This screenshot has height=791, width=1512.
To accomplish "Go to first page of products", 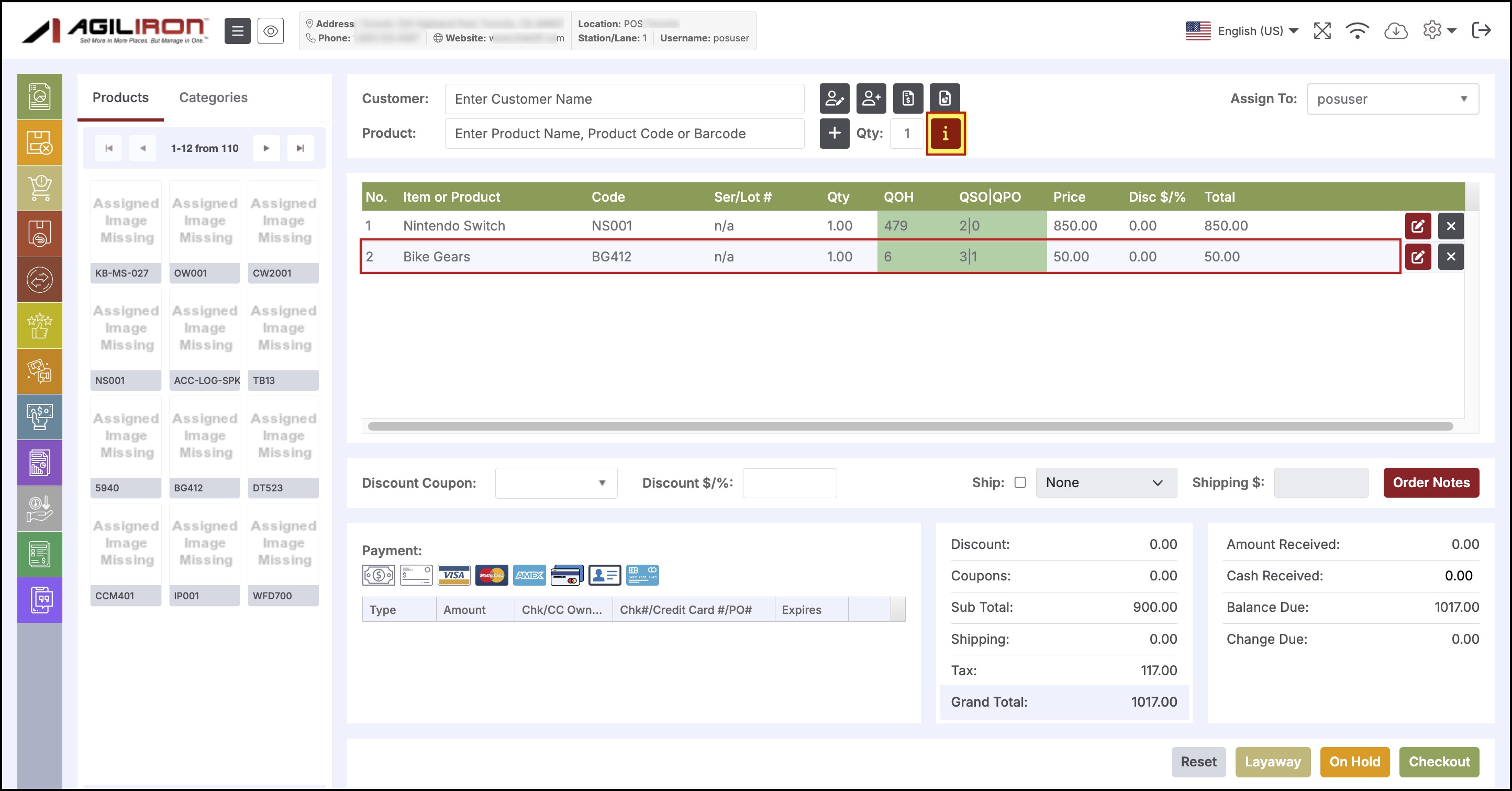I will tap(108, 148).
